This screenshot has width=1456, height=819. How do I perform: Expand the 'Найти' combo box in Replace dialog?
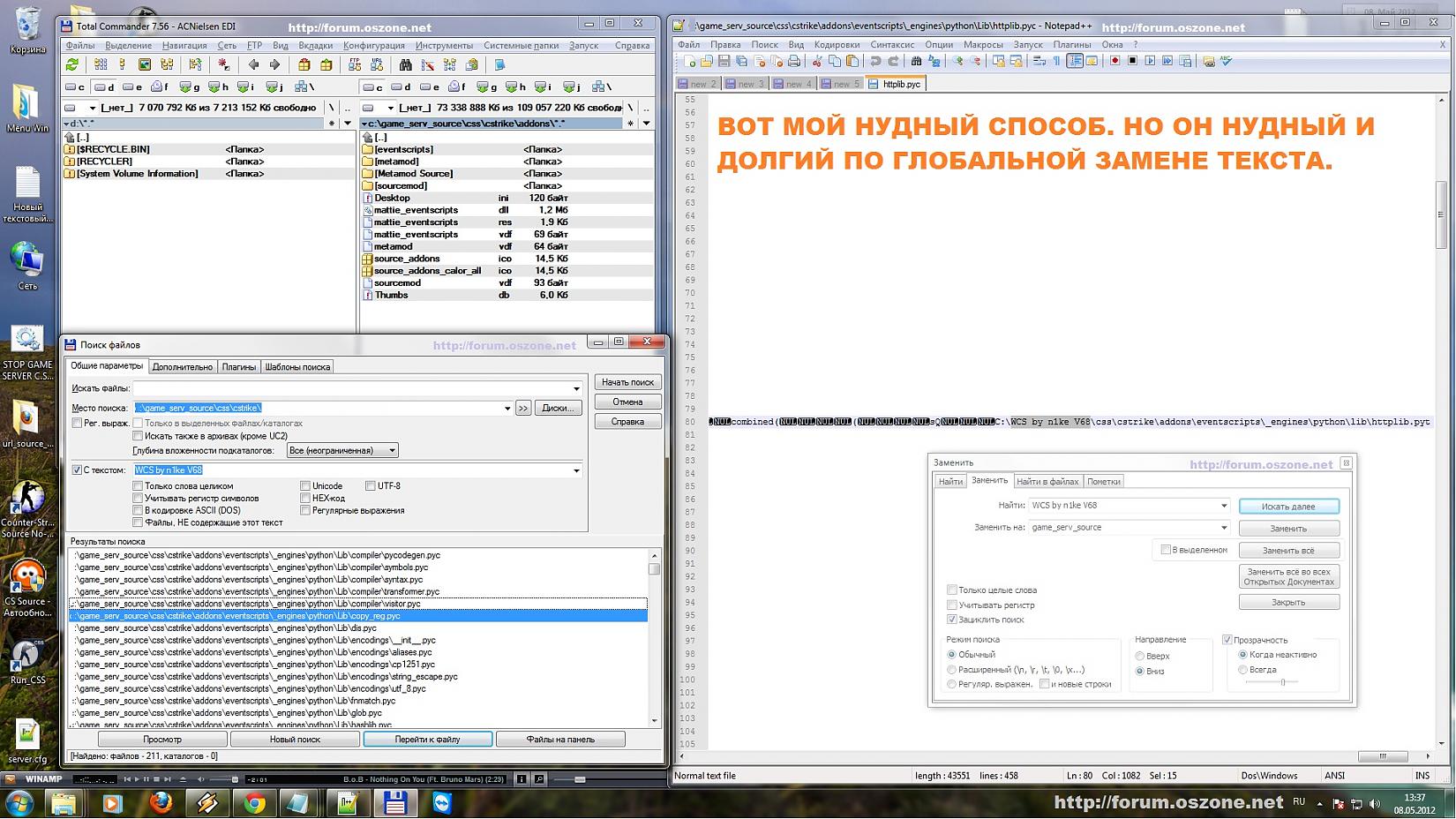click(x=1224, y=506)
